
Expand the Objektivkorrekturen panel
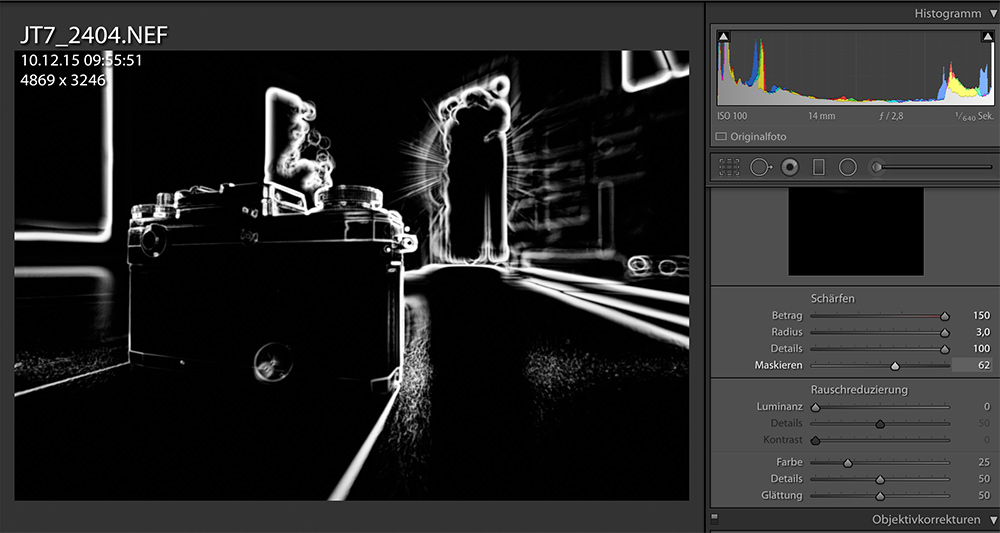(x=991, y=520)
